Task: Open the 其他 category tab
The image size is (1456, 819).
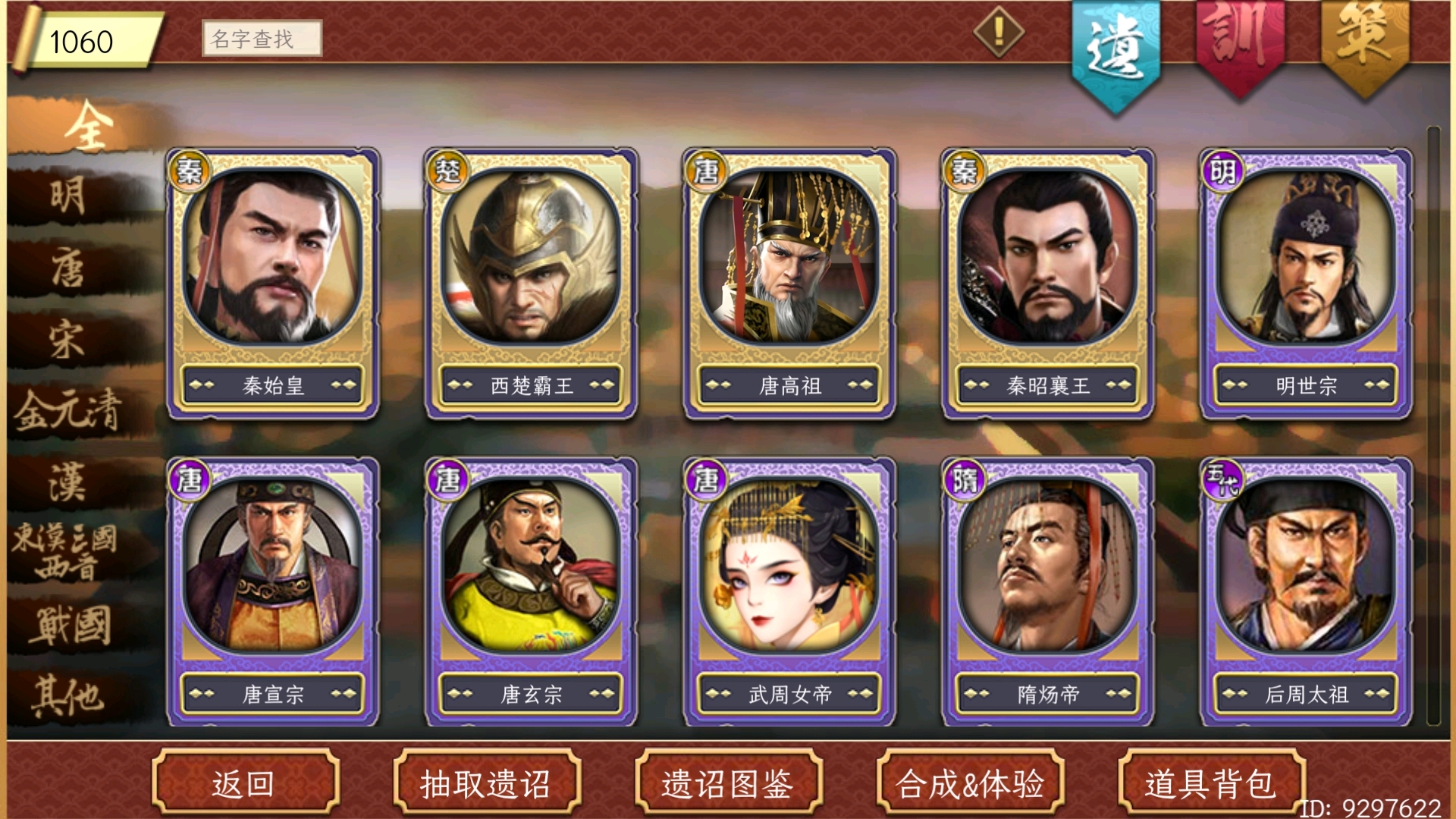Action: [68, 695]
